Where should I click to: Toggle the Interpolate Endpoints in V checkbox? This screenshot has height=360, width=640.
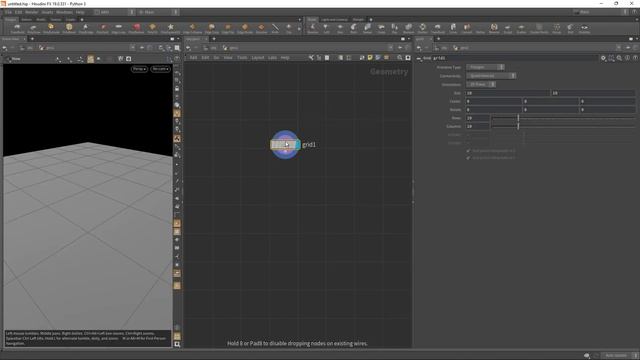pyautogui.click(x=468, y=158)
